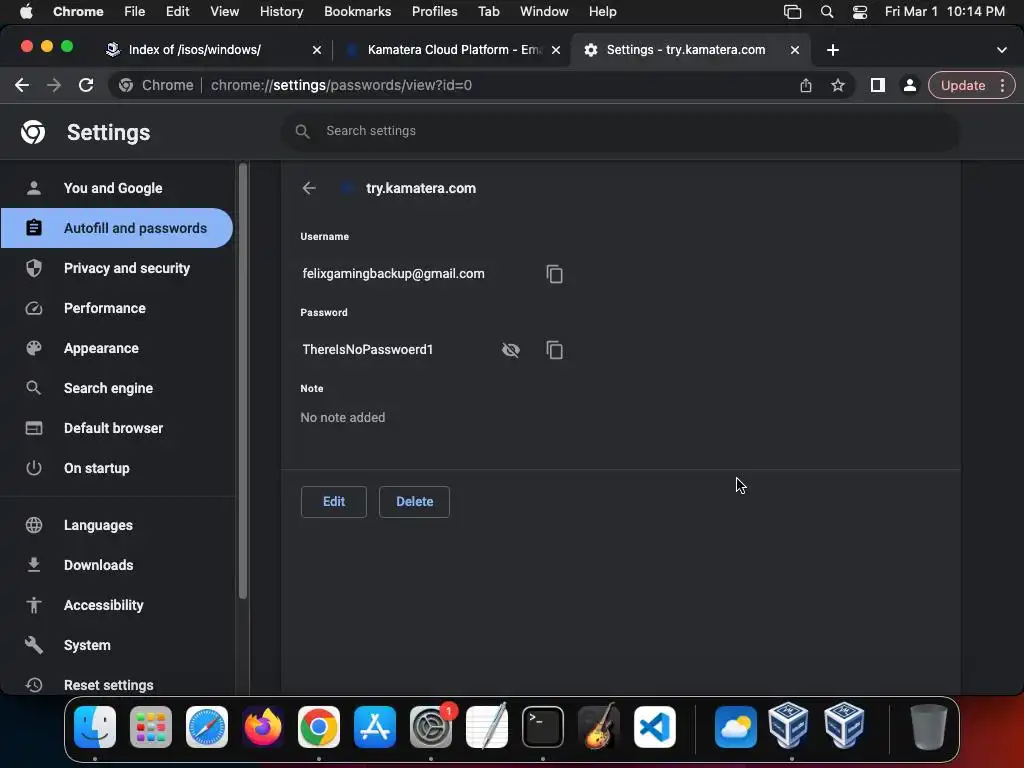Image resolution: width=1024 pixels, height=768 pixels.
Task: Click the Accessibility figure icon
Action: (34, 605)
